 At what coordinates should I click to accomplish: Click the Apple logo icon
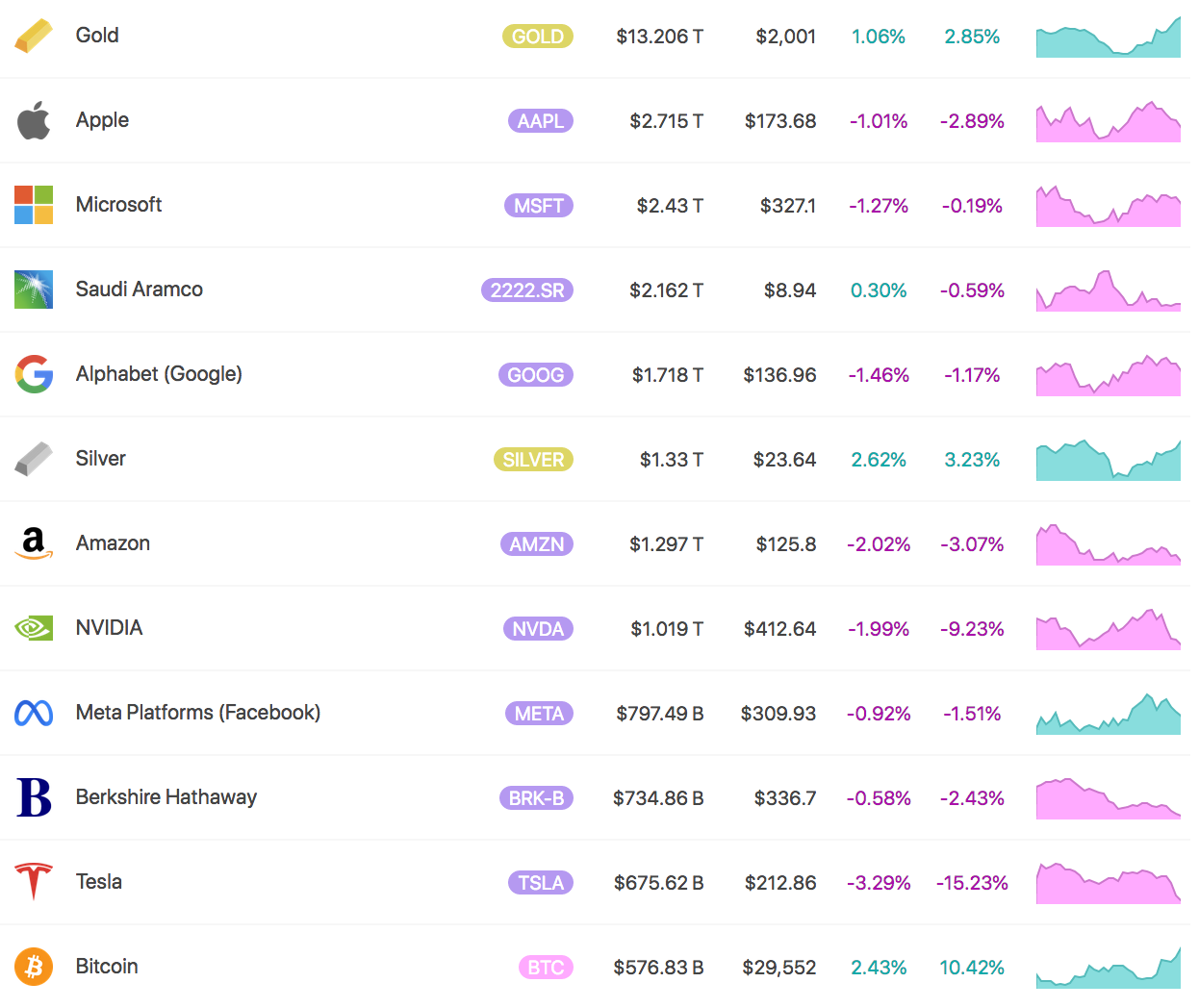point(34,120)
